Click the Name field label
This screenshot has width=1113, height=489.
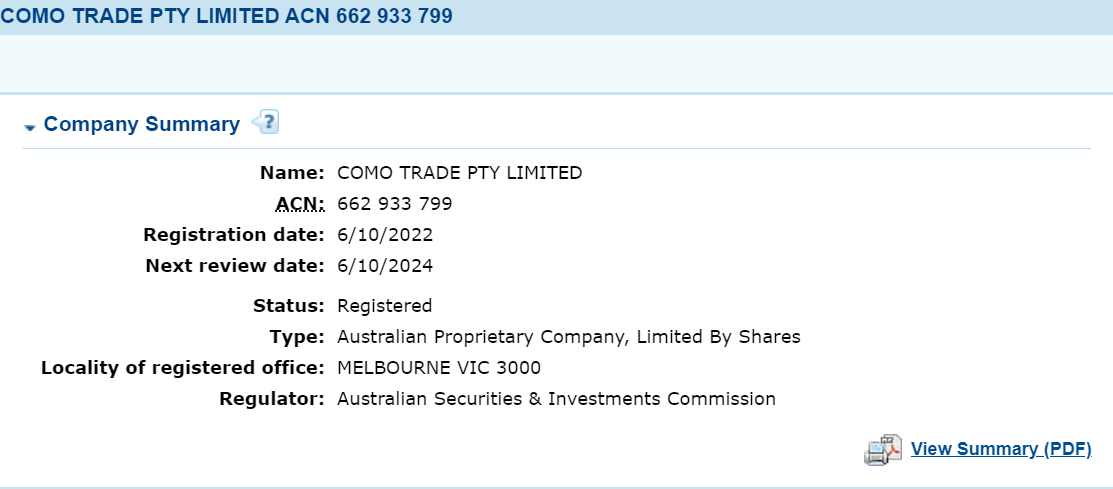tap(292, 172)
